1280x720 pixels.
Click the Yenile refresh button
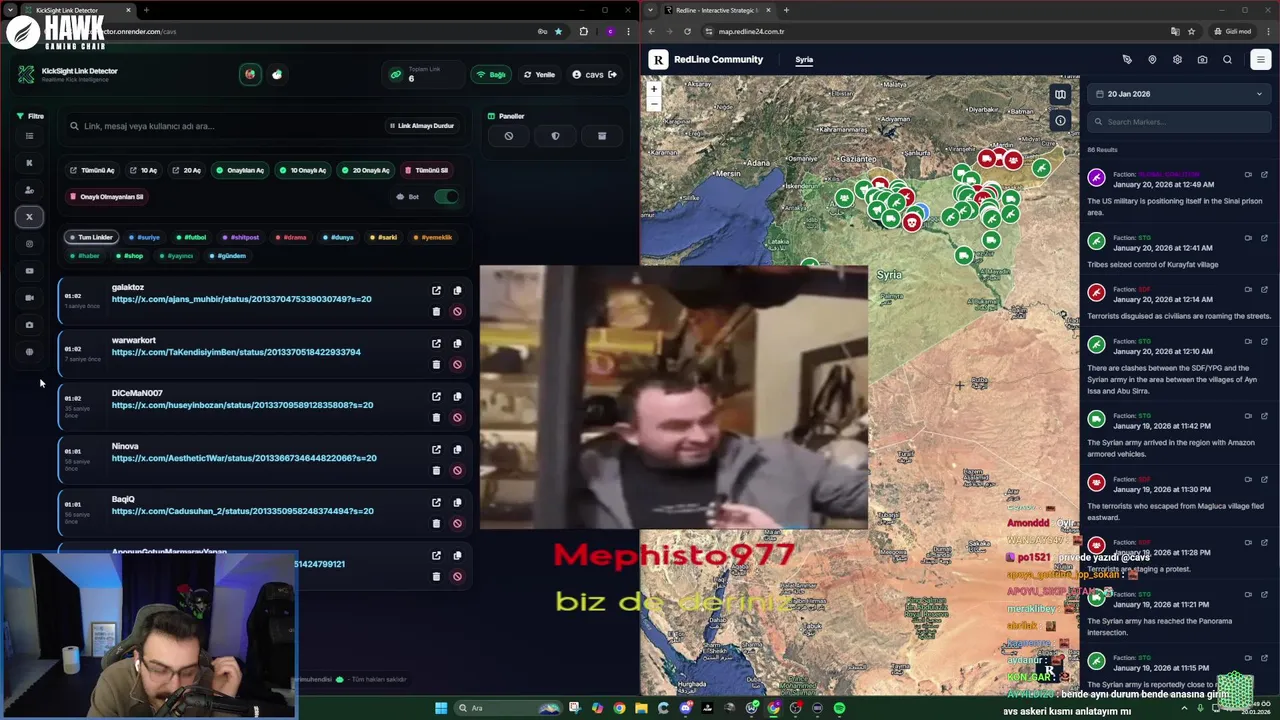[x=539, y=75]
